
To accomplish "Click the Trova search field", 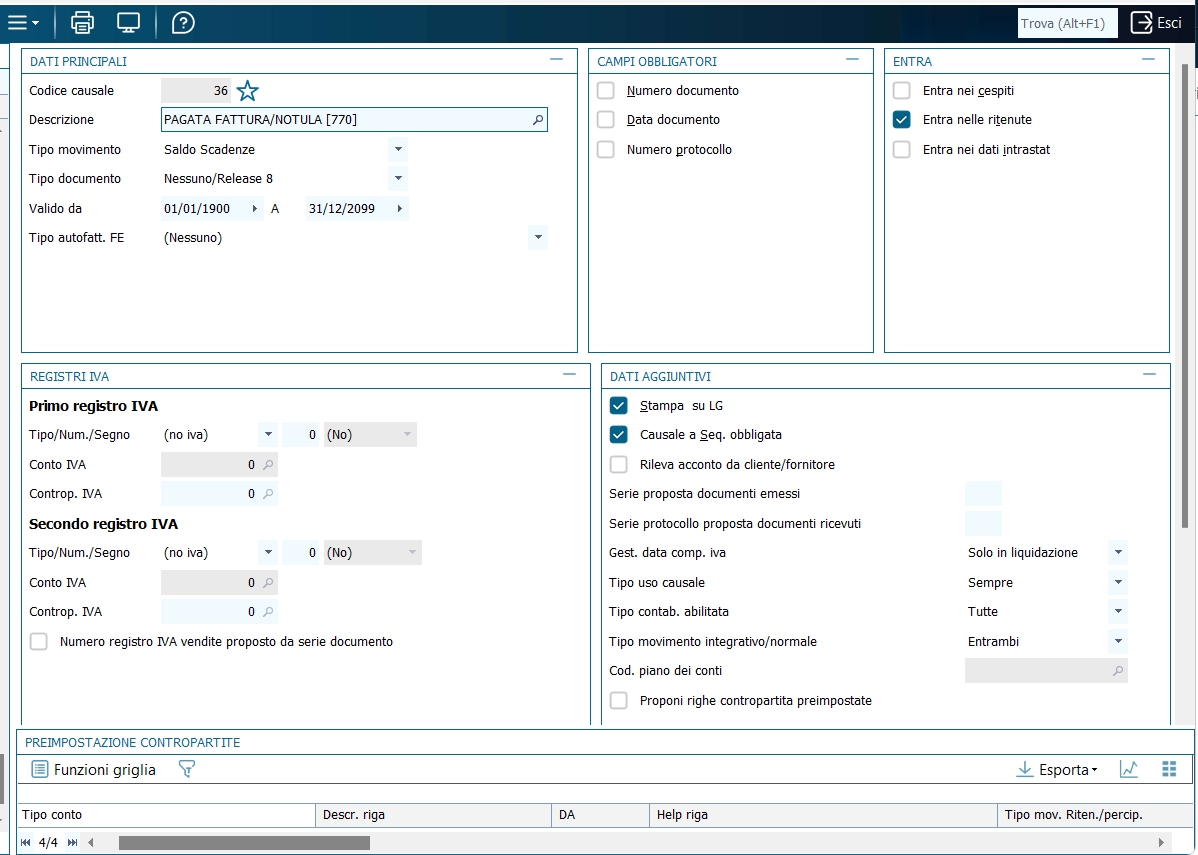I will [x=1067, y=23].
